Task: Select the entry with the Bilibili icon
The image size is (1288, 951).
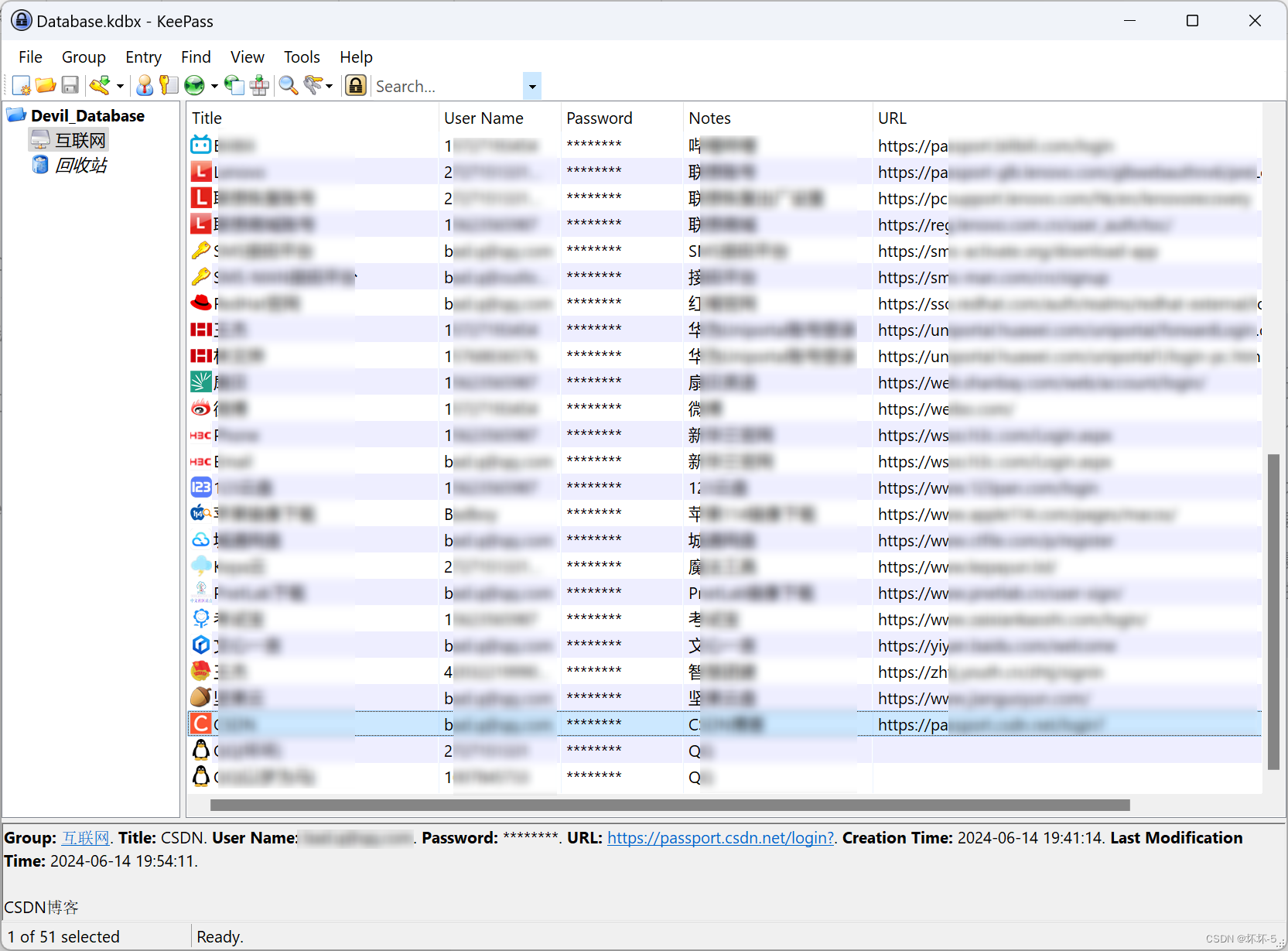Action: [x=201, y=145]
